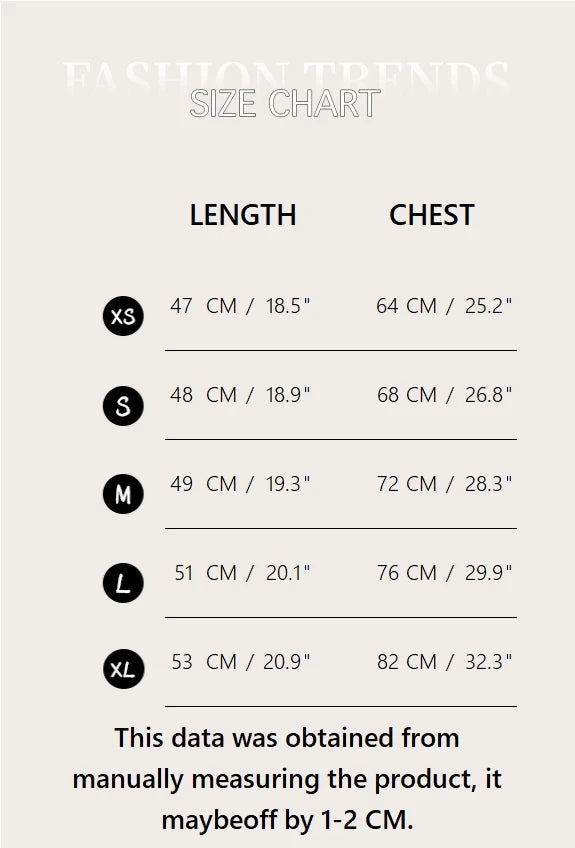Select the M chest 72 CM value
The height and width of the screenshot is (848, 575).
pos(444,483)
